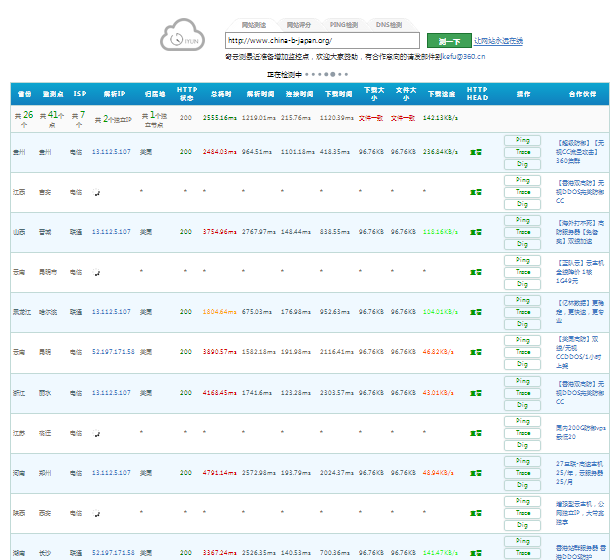The image size is (615, 560).
Task: Open the partner ad in the 2484.03ms row
Action: [580, 152]
